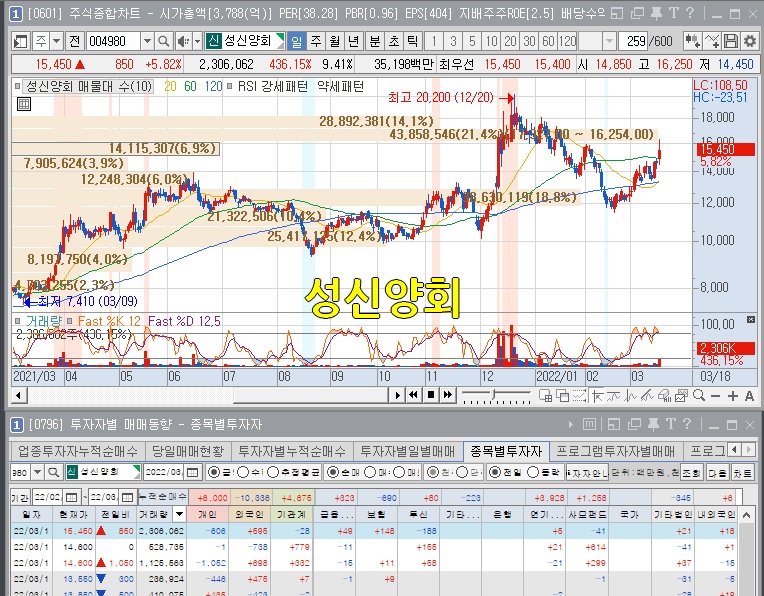Open the stock code 004980 dropdown arrow
Image resolution: width=764 pixels, height=596 pixels.
pos(147,41)
